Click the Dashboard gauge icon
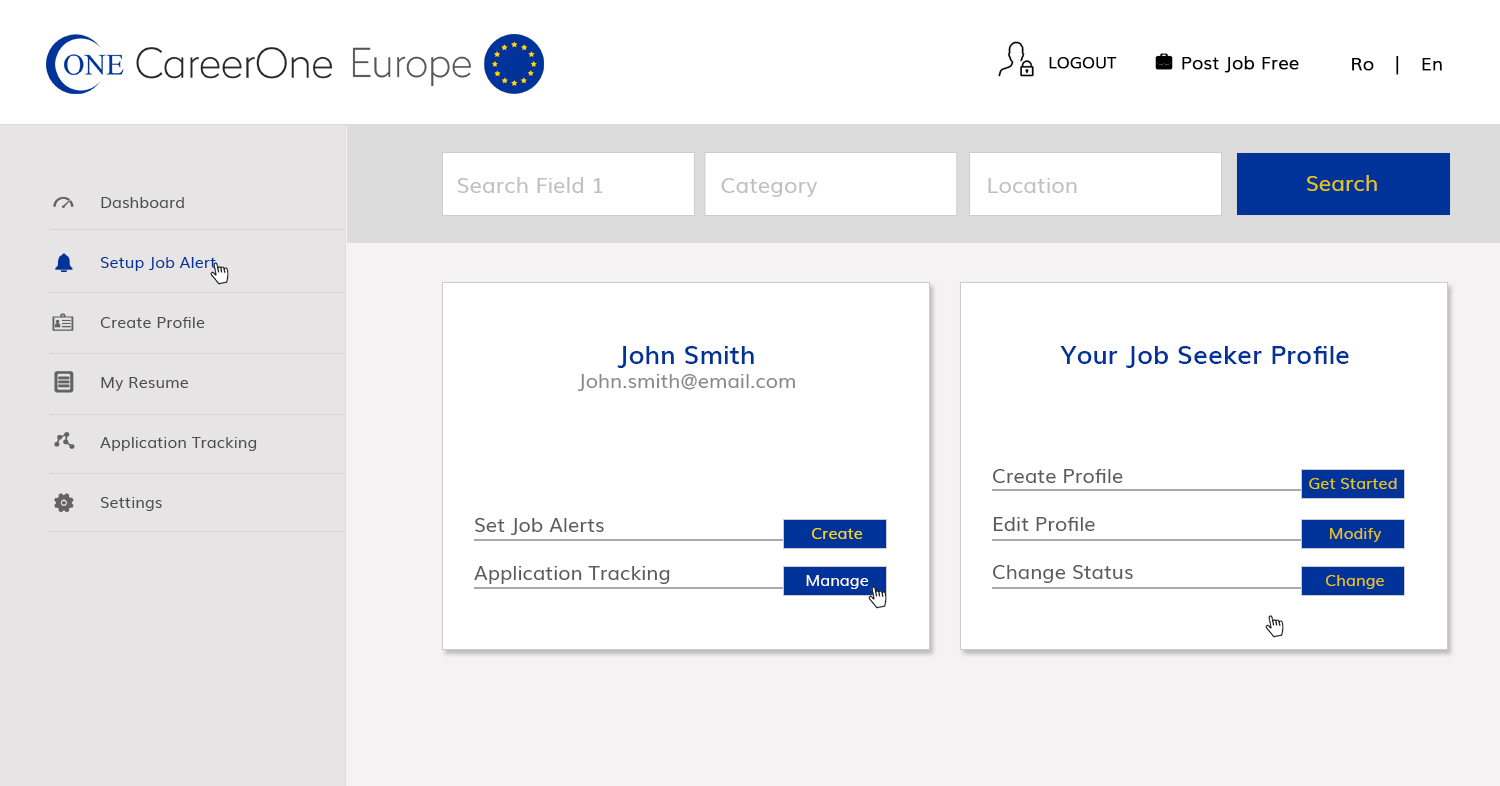Viewport: 1500px width, 786px height. coord(64,203)
